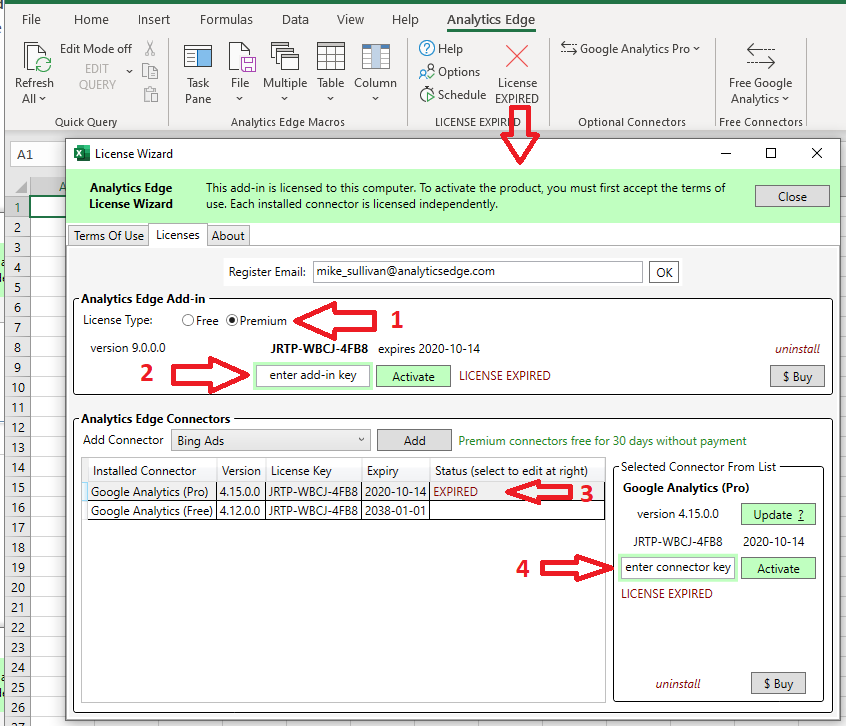Open the About tab
Viewport: 846px width, 726px height.
coord(228,235)
